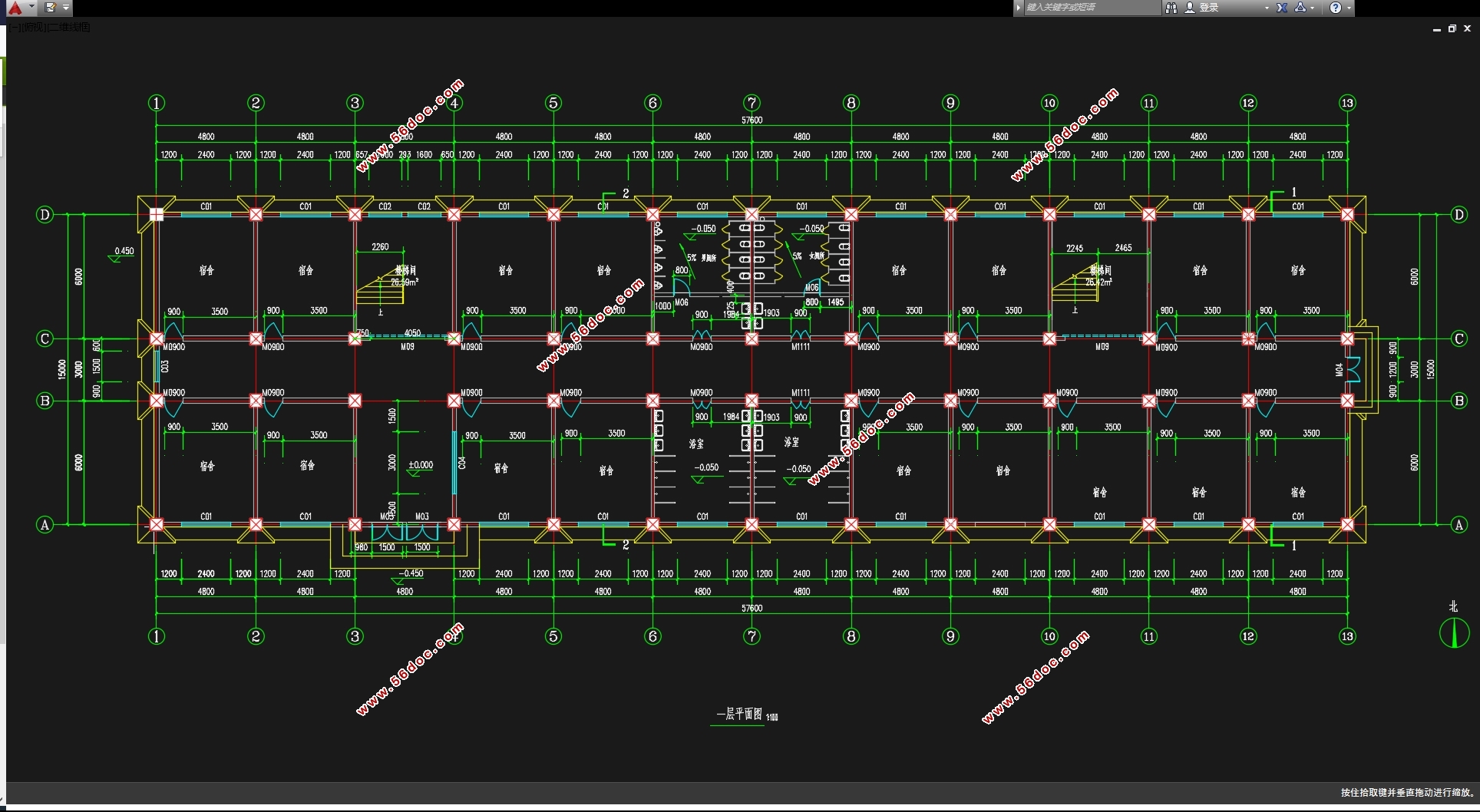
Task: Expand the arrow left of the search box
Action: pos(1019,8)
